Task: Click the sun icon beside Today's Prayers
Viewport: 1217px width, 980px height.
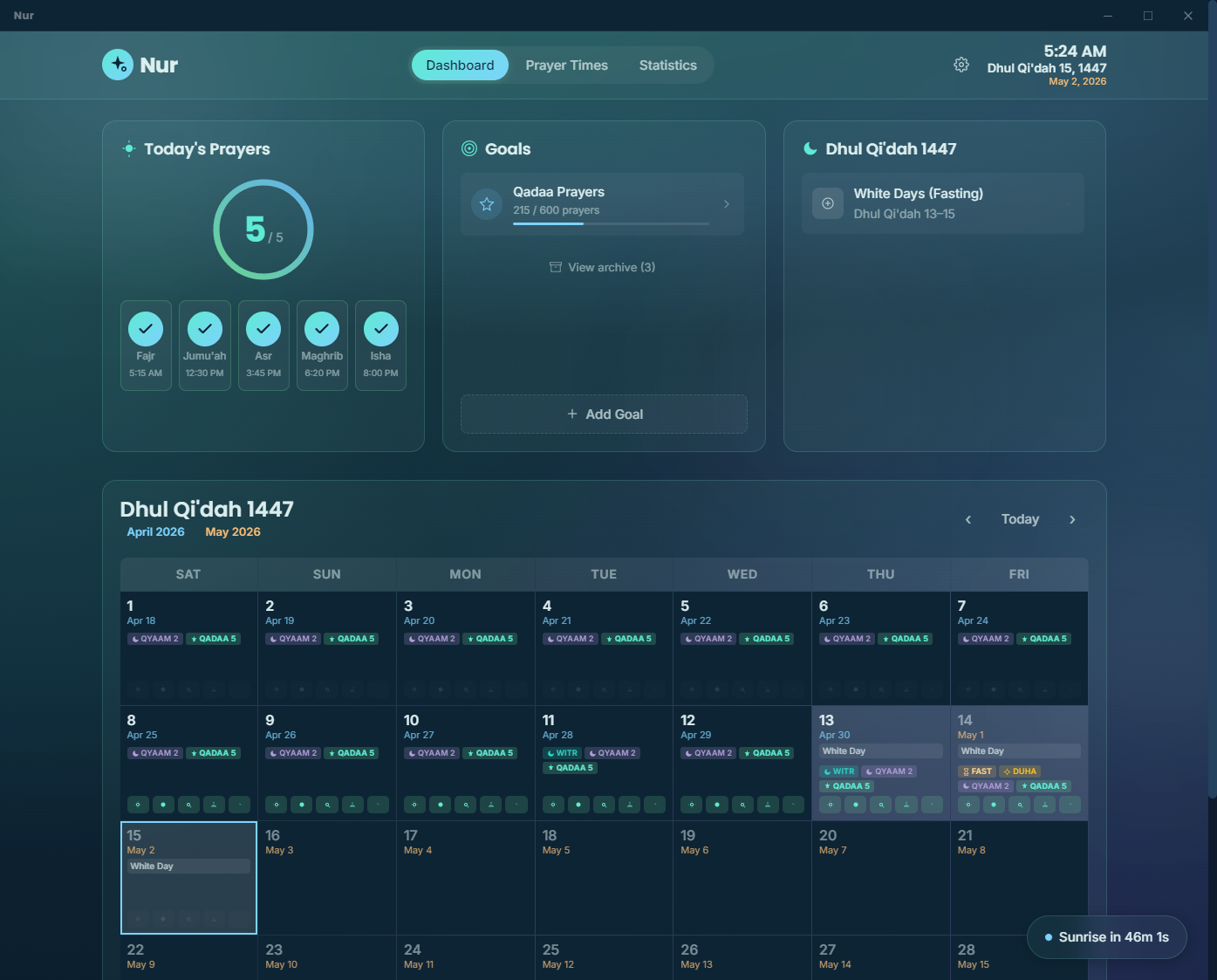Action: click(x=129, y=148)
